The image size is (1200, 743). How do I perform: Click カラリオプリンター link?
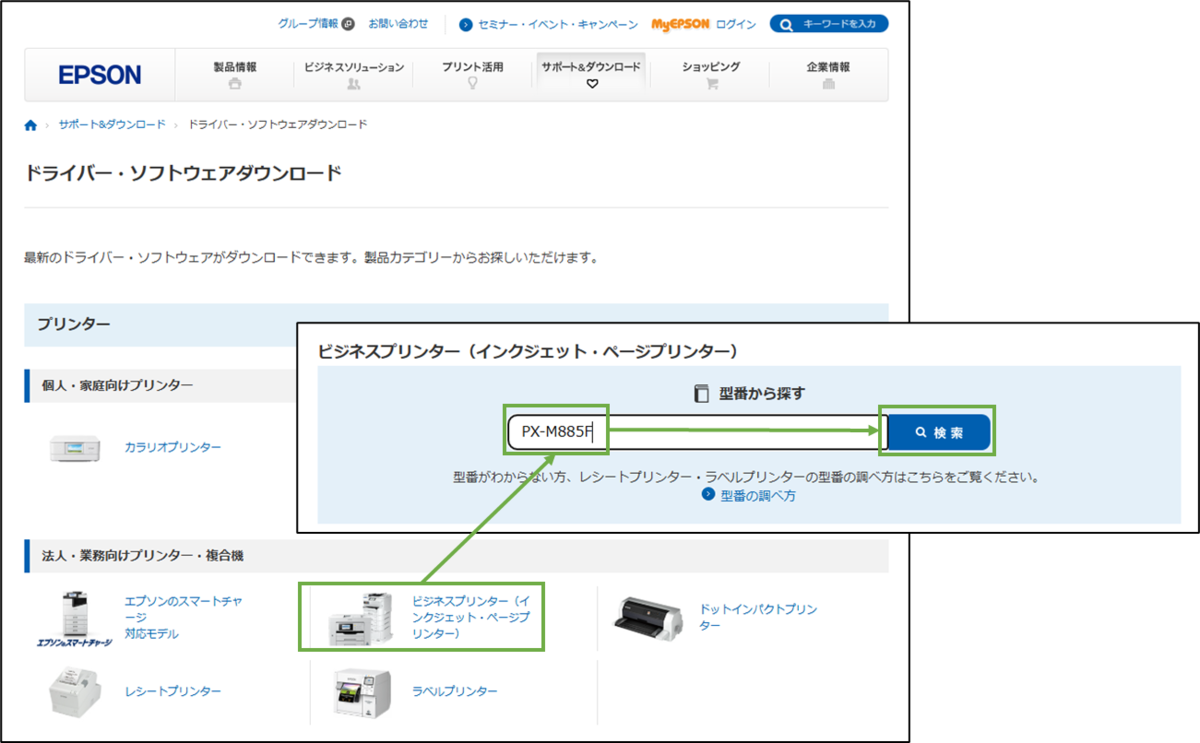[x=173, y=448]
